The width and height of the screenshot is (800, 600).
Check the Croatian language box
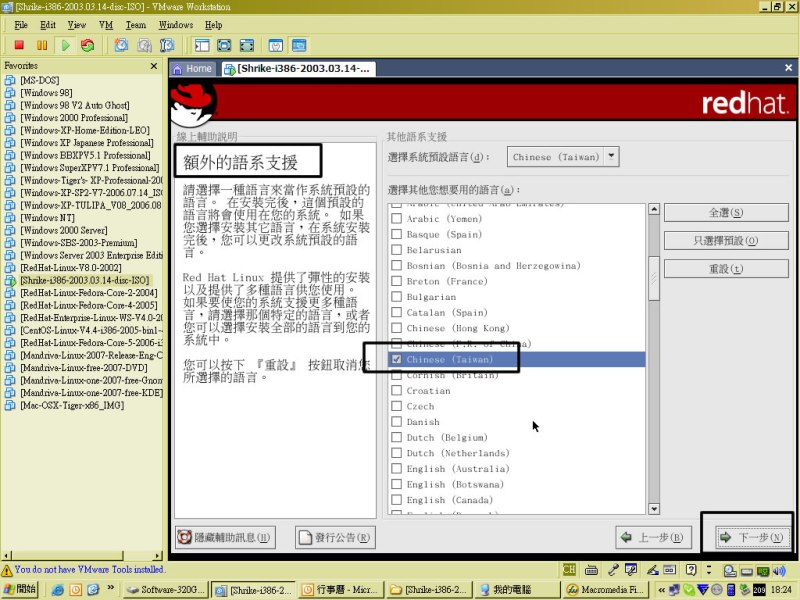396,391
